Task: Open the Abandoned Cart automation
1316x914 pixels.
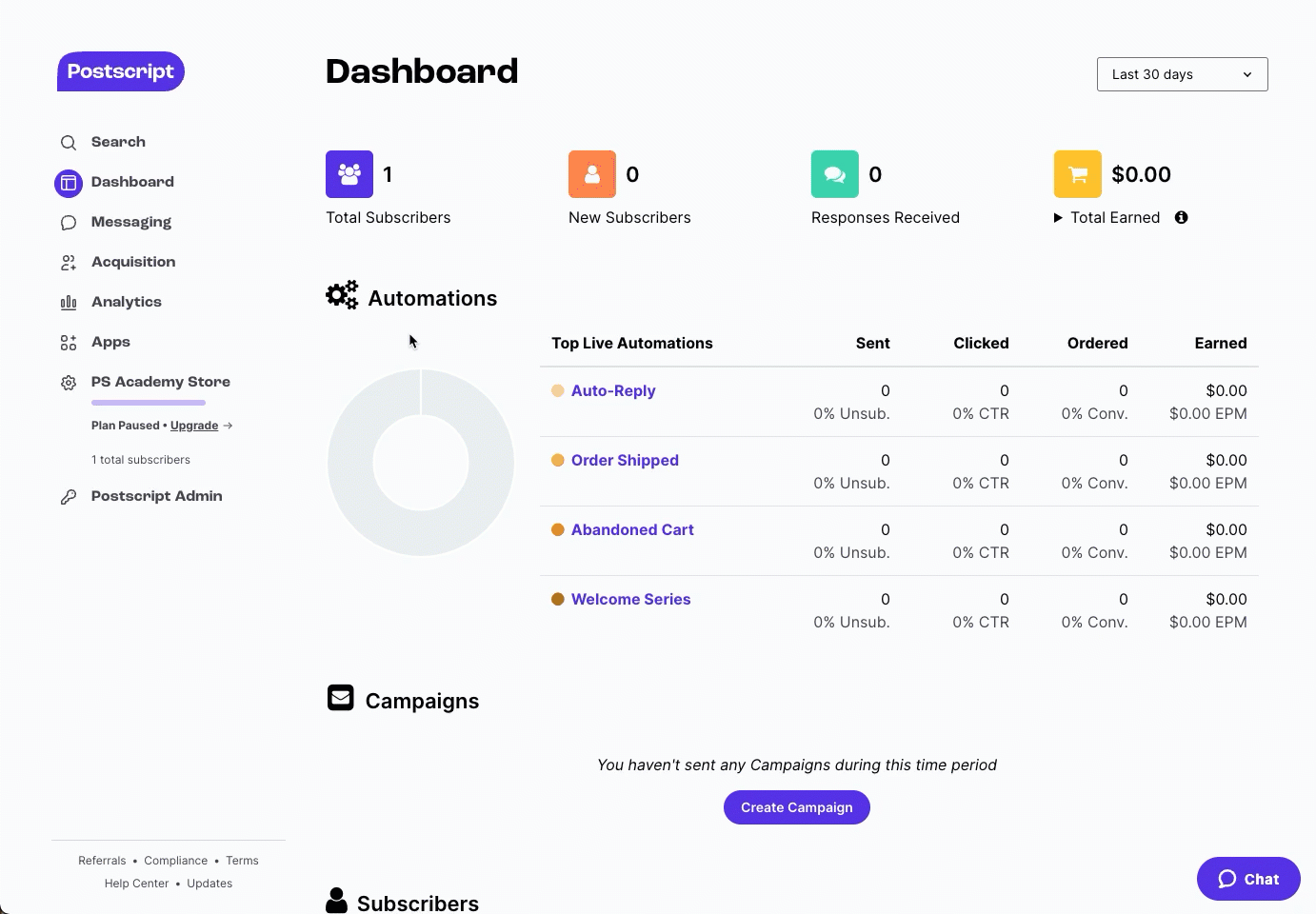Action: tap(632, 529)
